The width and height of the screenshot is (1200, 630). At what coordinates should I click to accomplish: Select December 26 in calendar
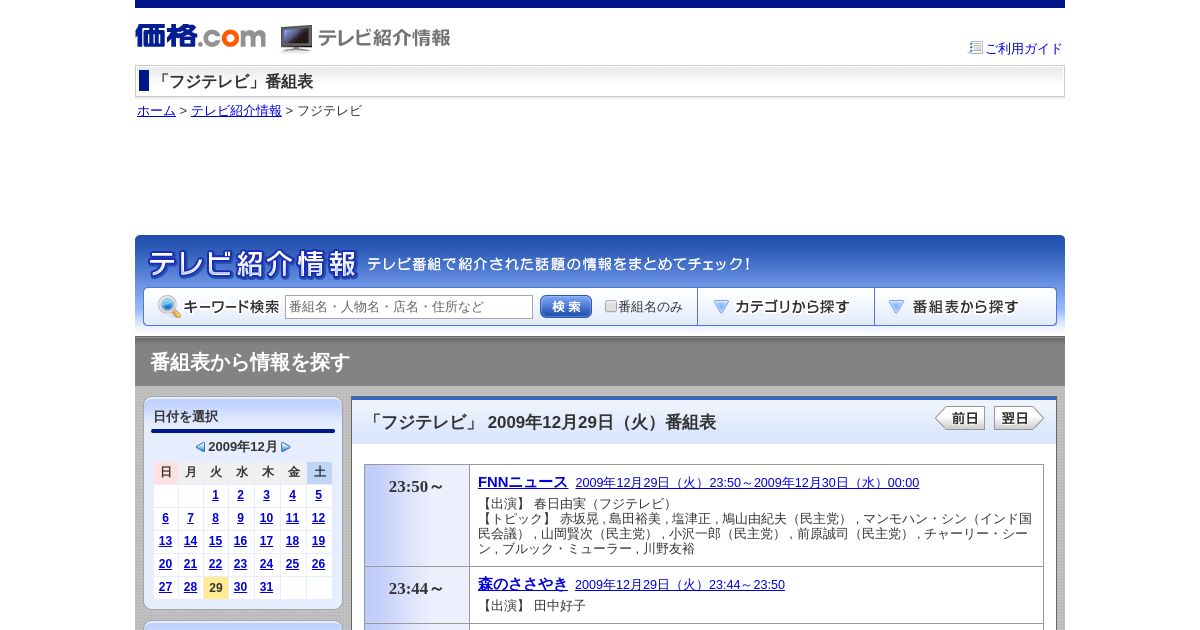(x=318, y=564)
